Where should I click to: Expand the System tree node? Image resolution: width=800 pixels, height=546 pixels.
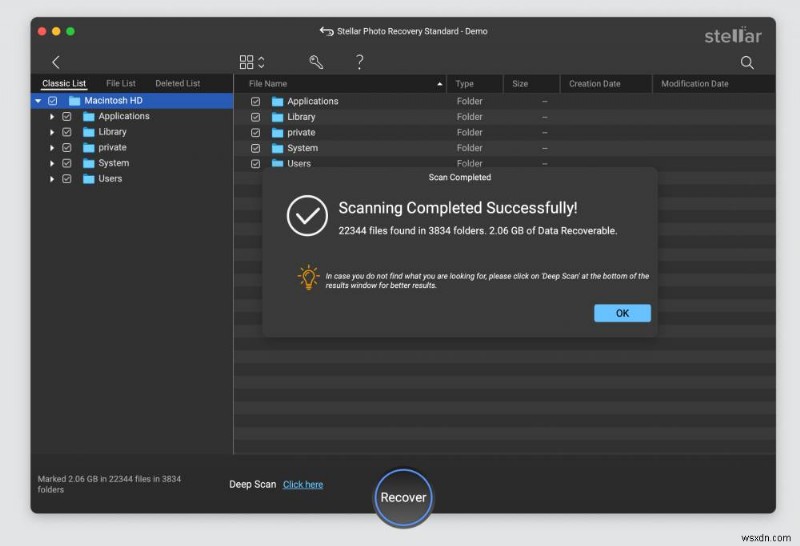point(52,163)
